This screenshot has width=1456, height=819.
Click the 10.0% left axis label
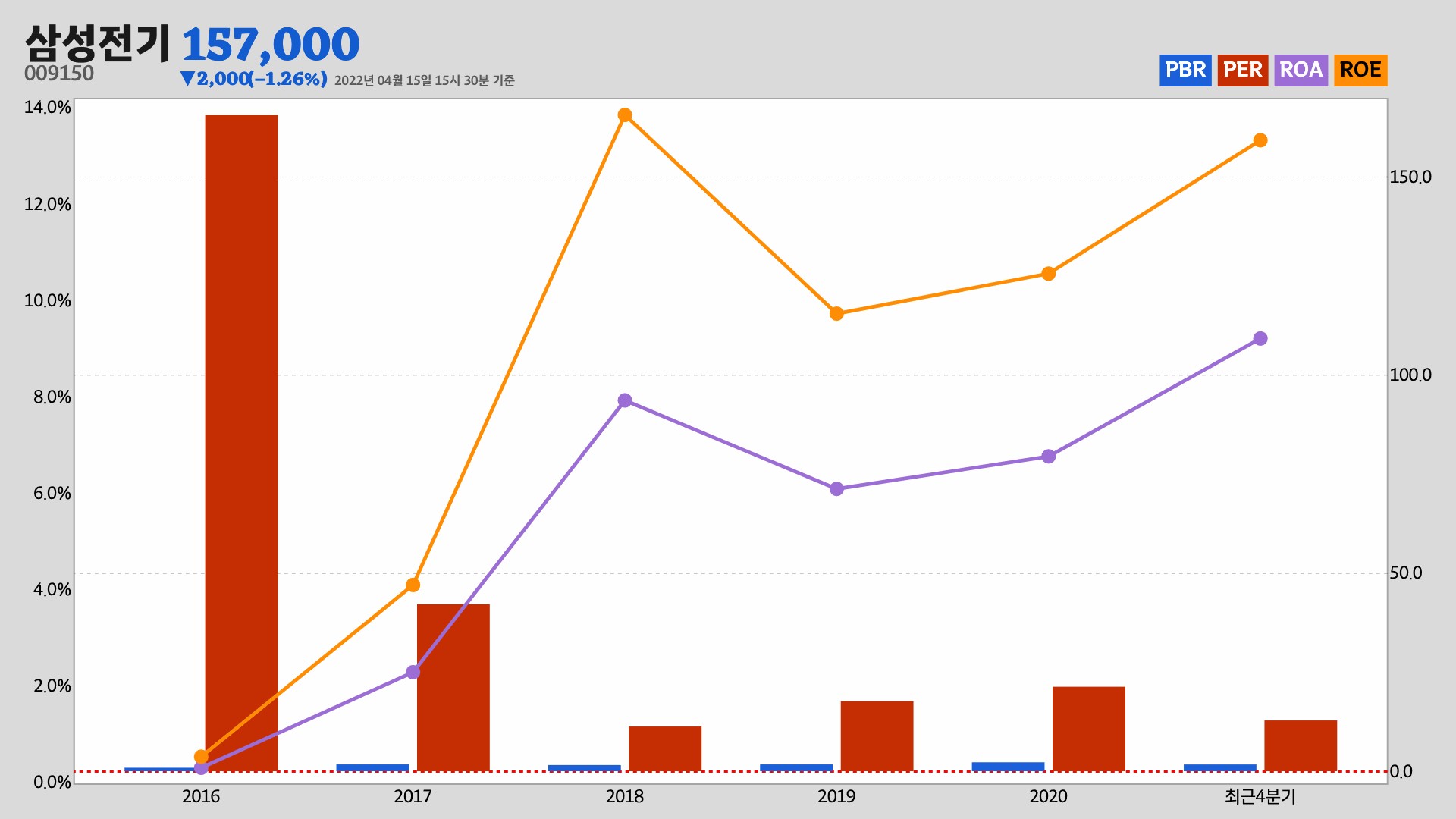point(48,301)
